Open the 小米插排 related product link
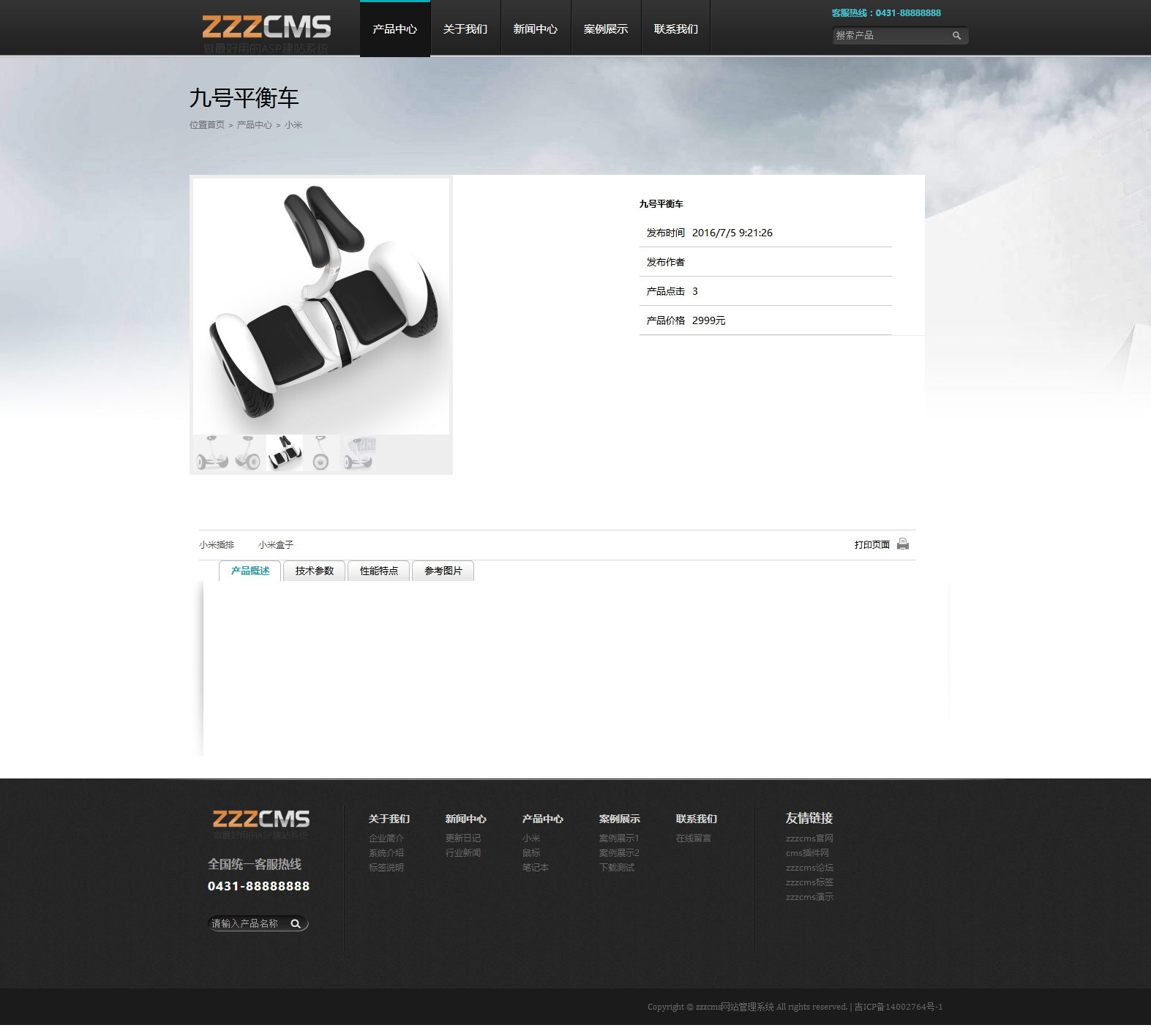Image resolution: width=1151 pixels, height=1036 pixels. click(217, 545)
